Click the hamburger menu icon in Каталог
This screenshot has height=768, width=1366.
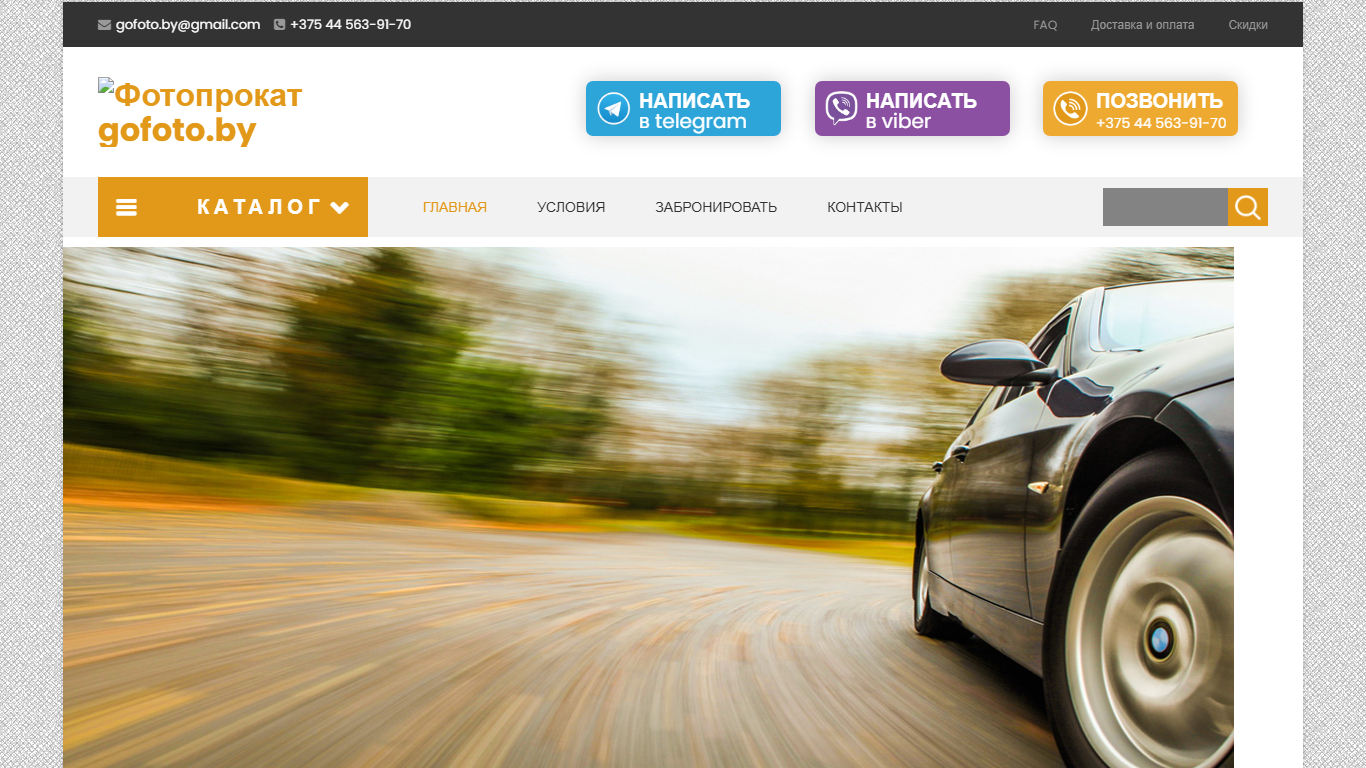coord(127,207)
